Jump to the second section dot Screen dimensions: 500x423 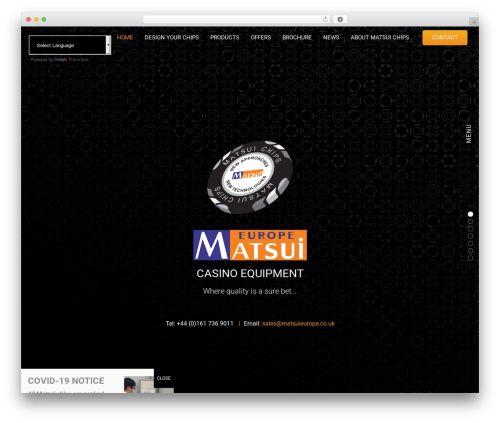[x=470, y=221]
